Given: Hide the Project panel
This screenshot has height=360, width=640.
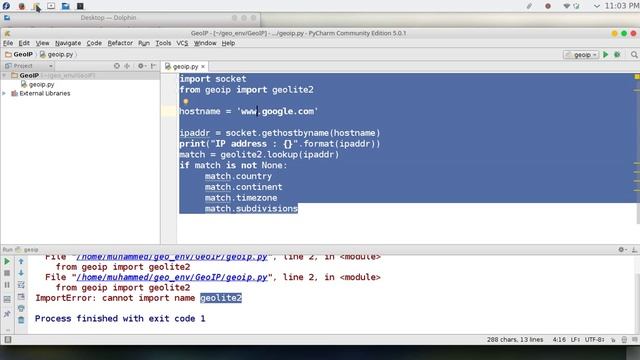Looking at the screenshot, I should pos(153,66).
